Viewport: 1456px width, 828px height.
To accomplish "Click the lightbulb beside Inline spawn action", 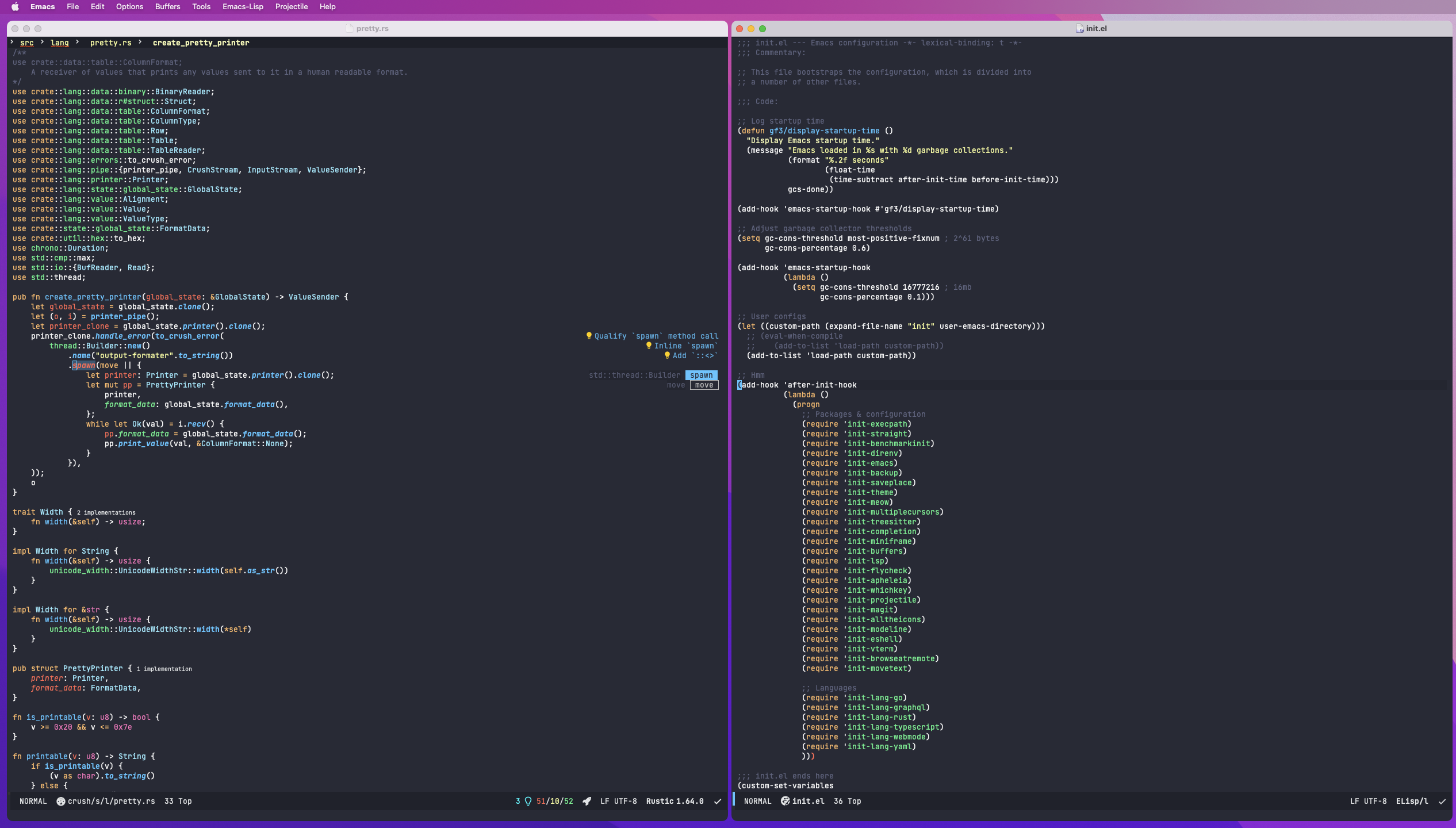I will [x=648, y=346].
